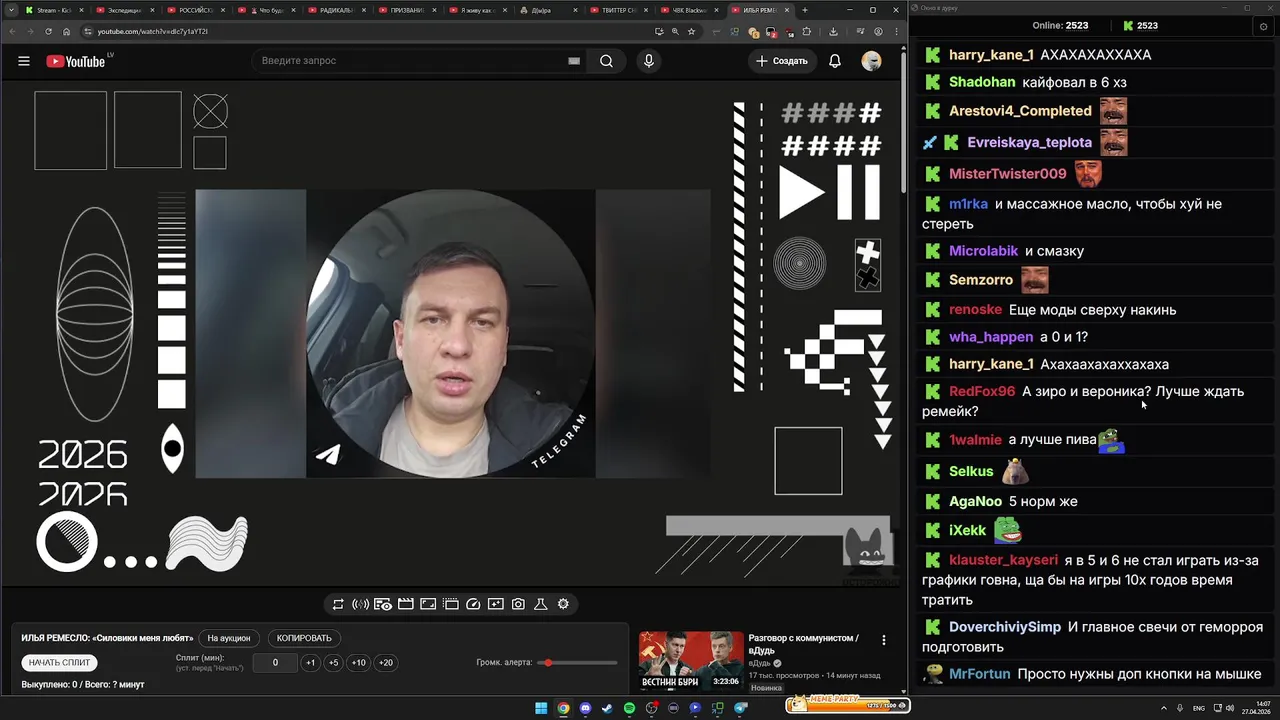Click the На аукцион button
The image size is (1280, 720).
pyautogui.click(x=229, y=638)
